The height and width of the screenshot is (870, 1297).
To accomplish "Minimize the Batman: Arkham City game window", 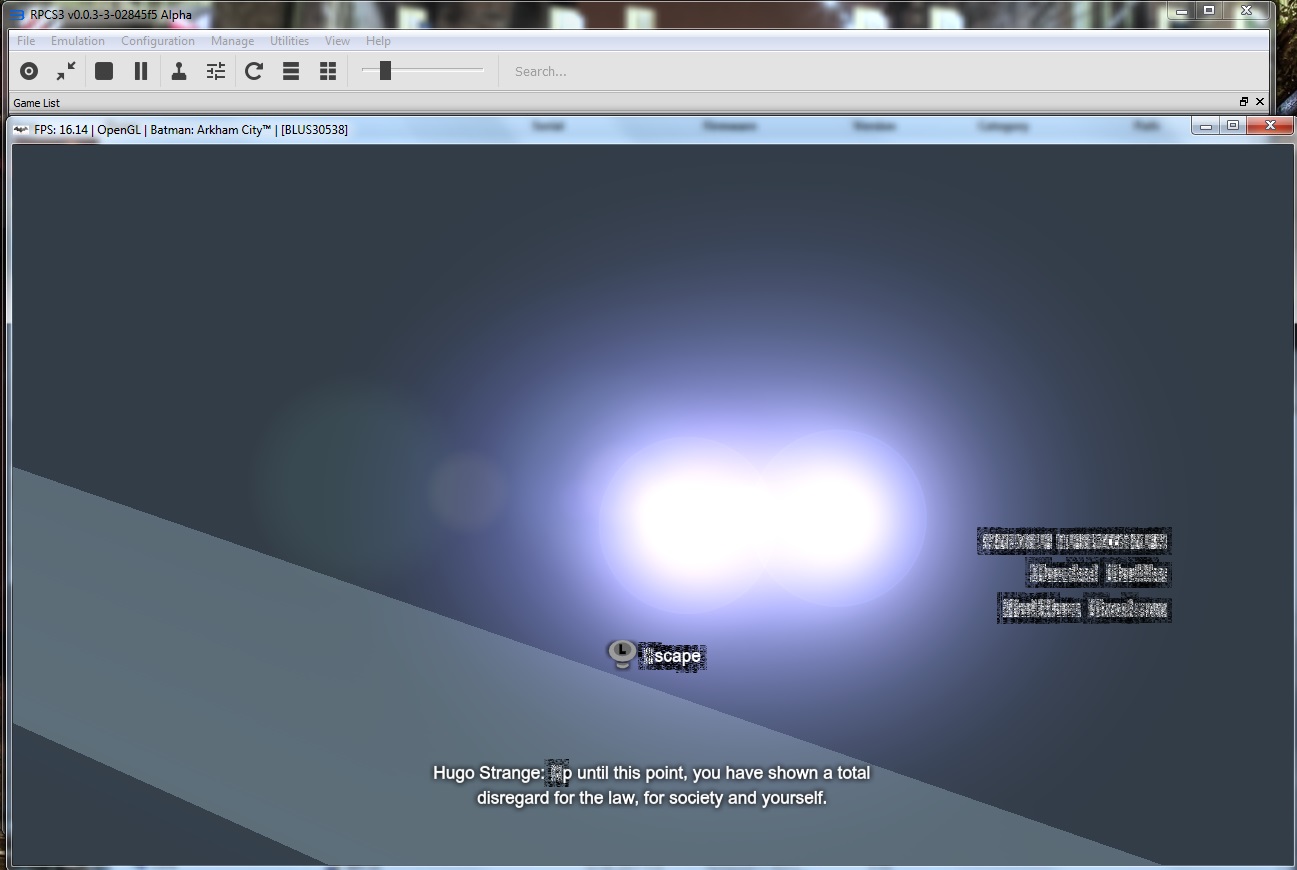I will point(1206,126).
